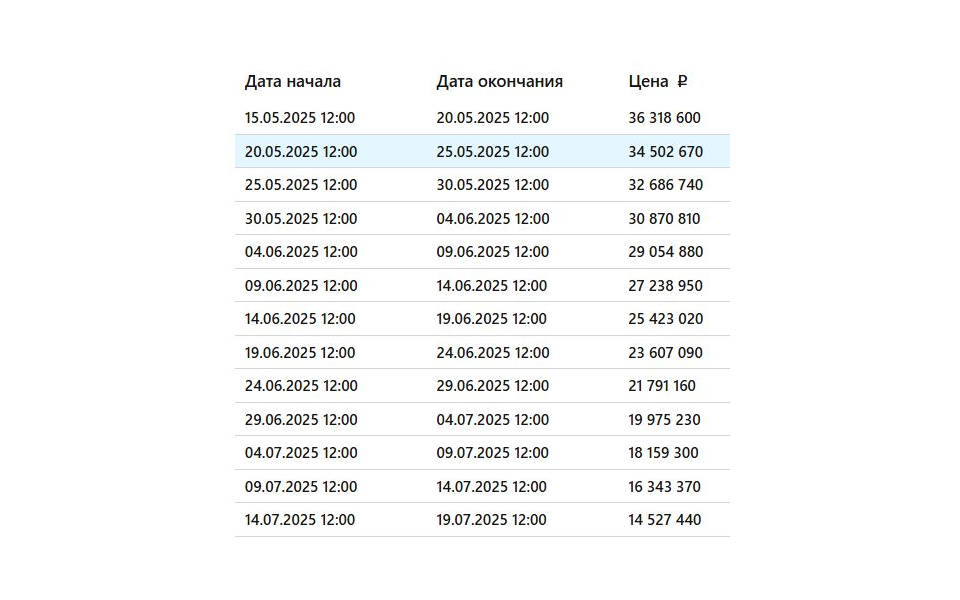Click end date 04.06.2025 12:00
This screenshot has height=600, width=960.
(493, 219)
